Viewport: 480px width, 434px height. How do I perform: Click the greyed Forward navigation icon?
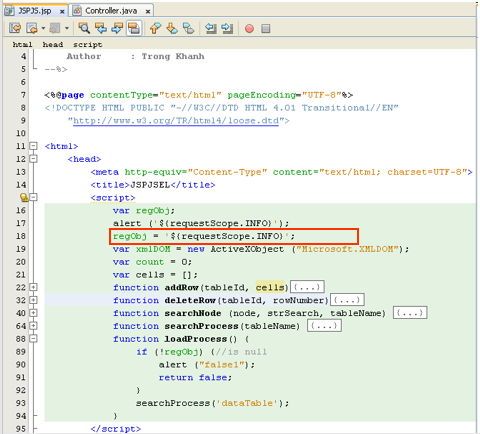coord(55,28)
